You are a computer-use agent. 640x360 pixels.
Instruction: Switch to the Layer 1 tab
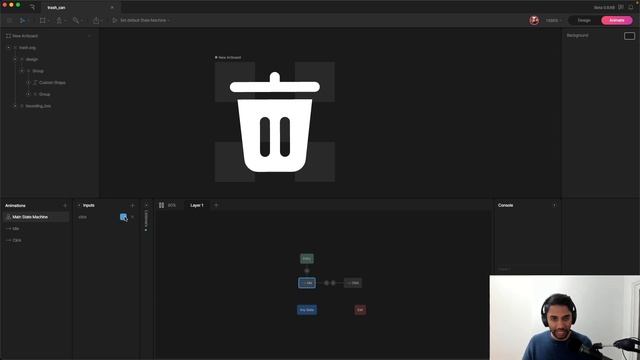[x=197, y=205]
